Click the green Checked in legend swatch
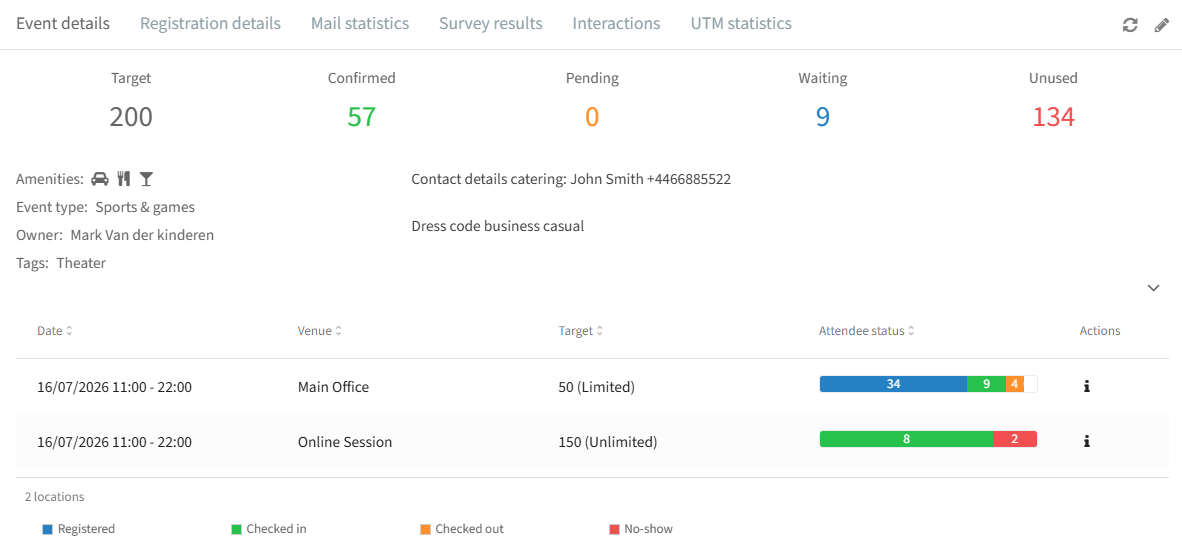Screen dimensions: 1182x549 [236, 529]
